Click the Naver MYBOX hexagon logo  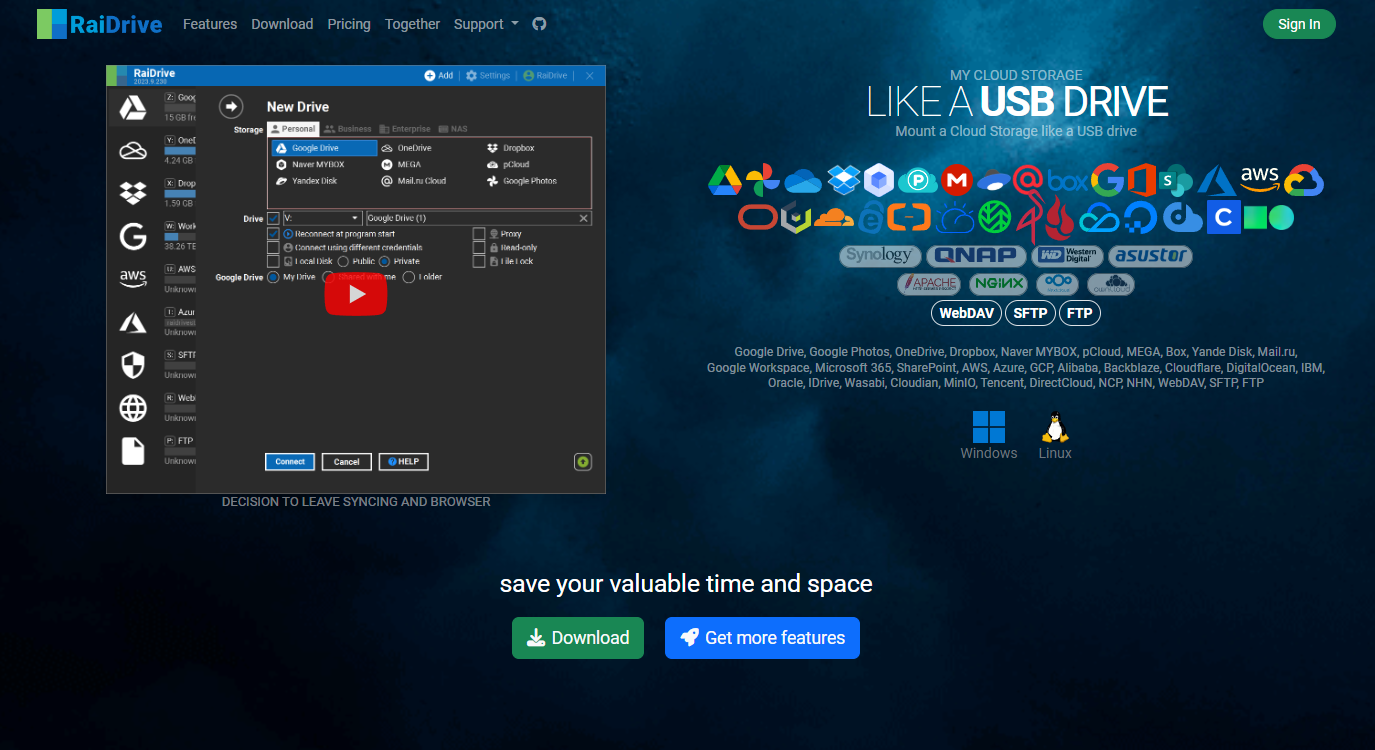click(878, 180)
